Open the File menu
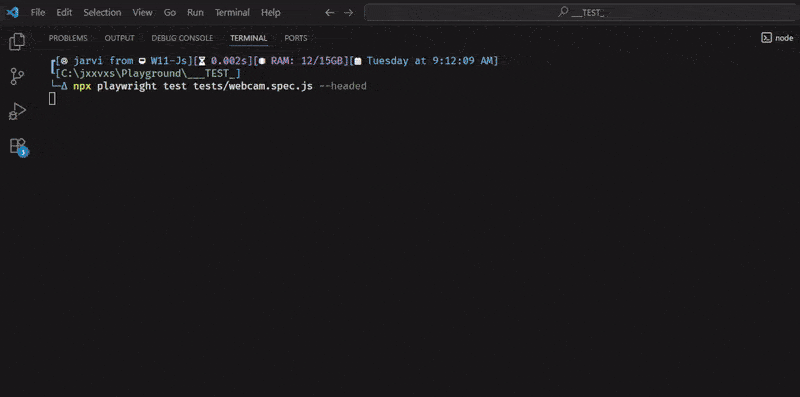 pos(38,13)
